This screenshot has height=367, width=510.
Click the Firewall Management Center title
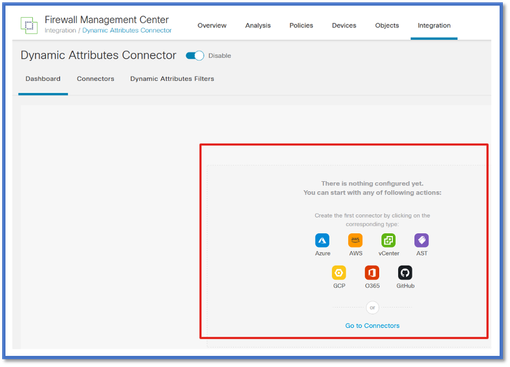pos(107,20)
